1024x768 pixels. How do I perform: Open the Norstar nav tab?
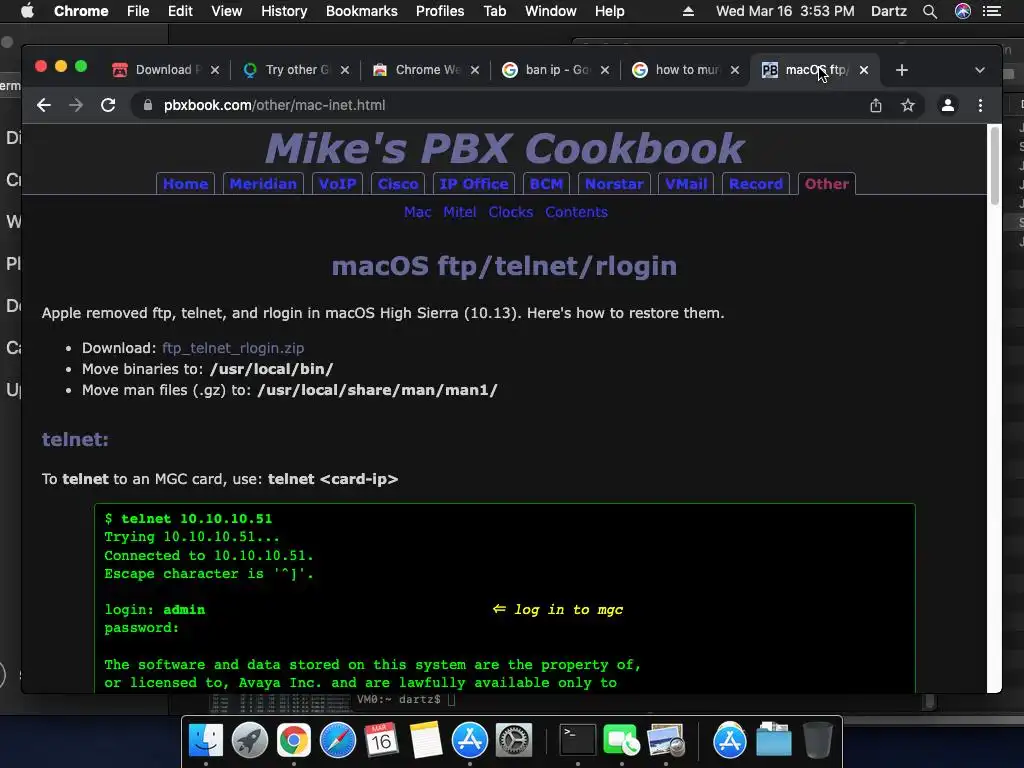[615, 184]
